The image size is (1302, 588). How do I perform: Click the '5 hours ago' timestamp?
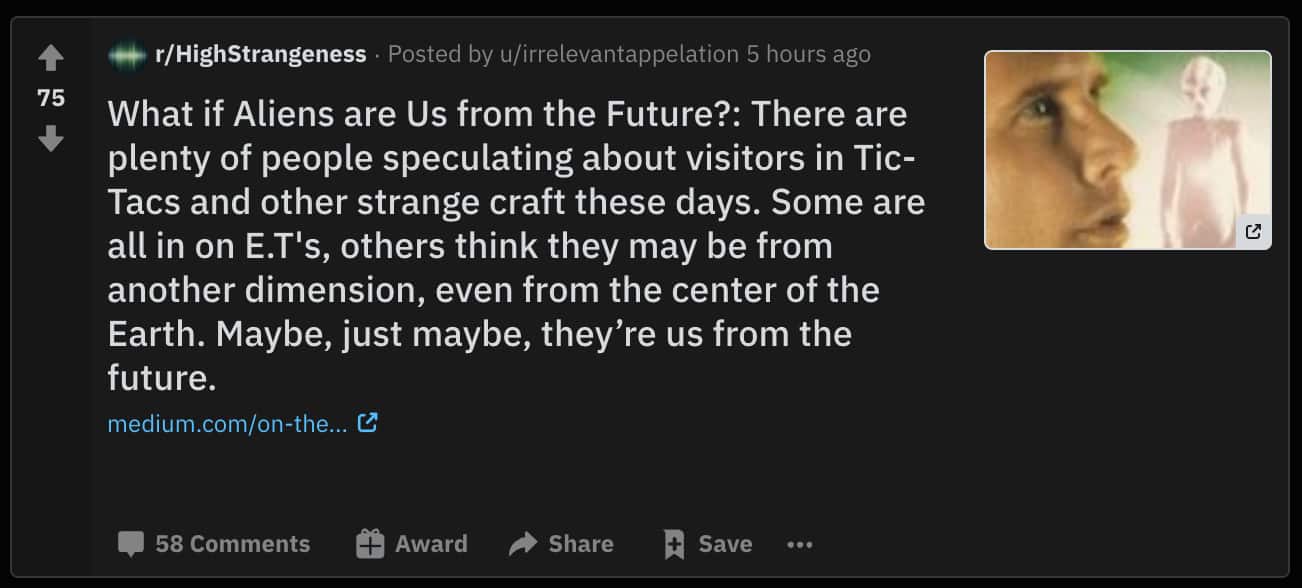point(809,54)
